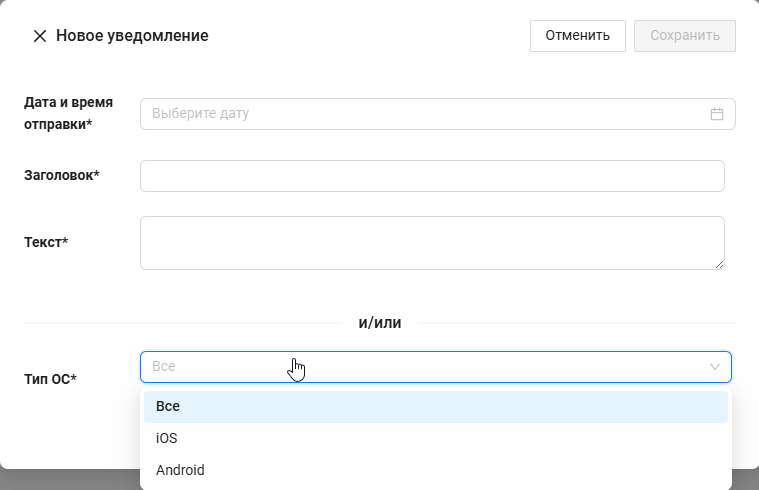Close the Новое уведомление dialog with X
The image size is (759, 490).
point(40,36)
